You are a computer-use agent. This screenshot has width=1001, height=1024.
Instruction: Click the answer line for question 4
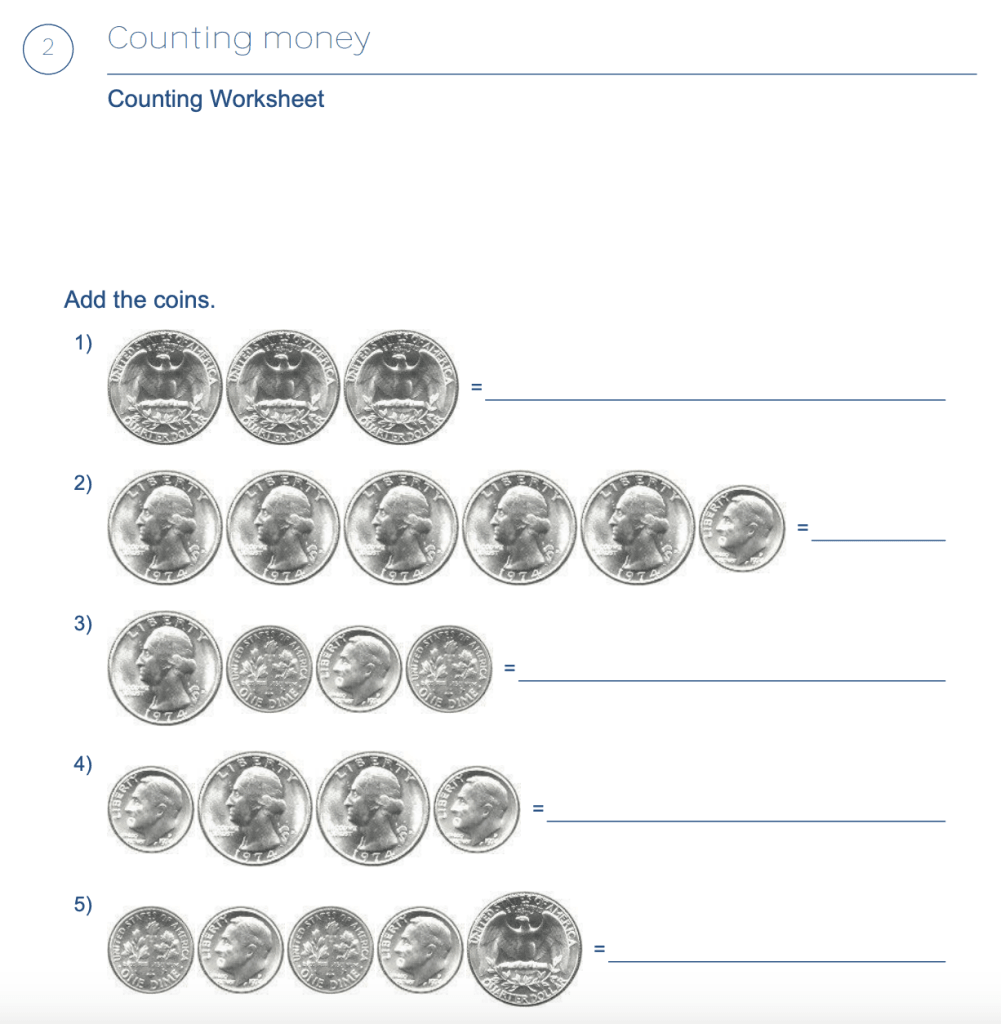pyautogui.click(x=746, y=821)
